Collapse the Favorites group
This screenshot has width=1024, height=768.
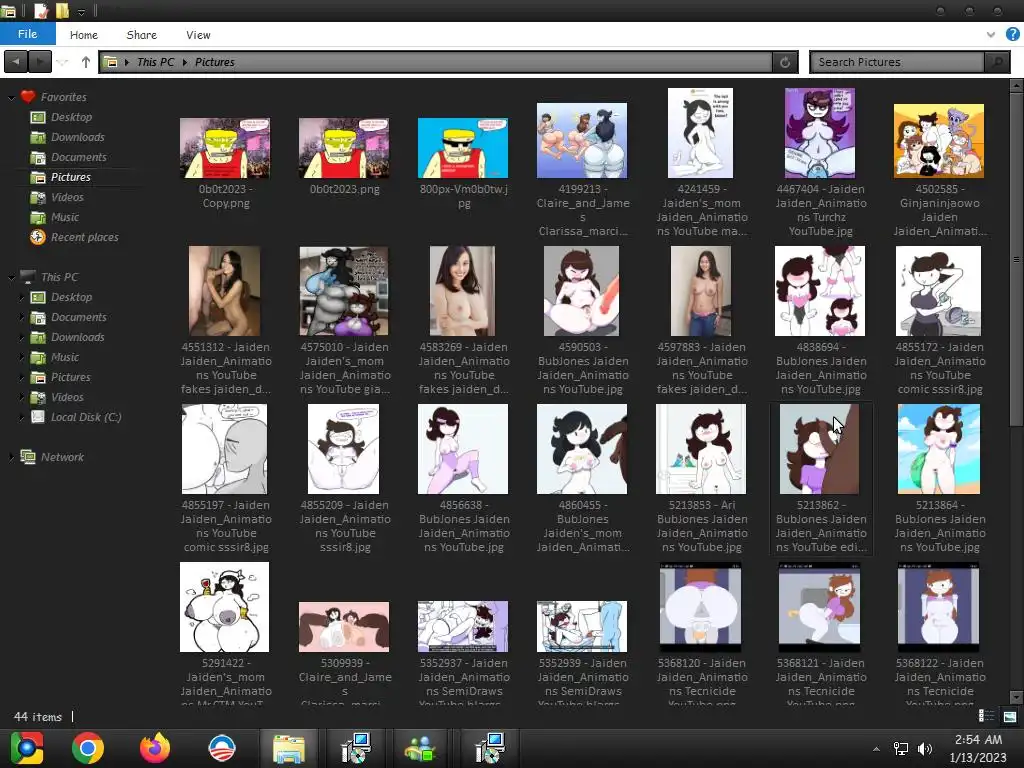pos(10,97)
